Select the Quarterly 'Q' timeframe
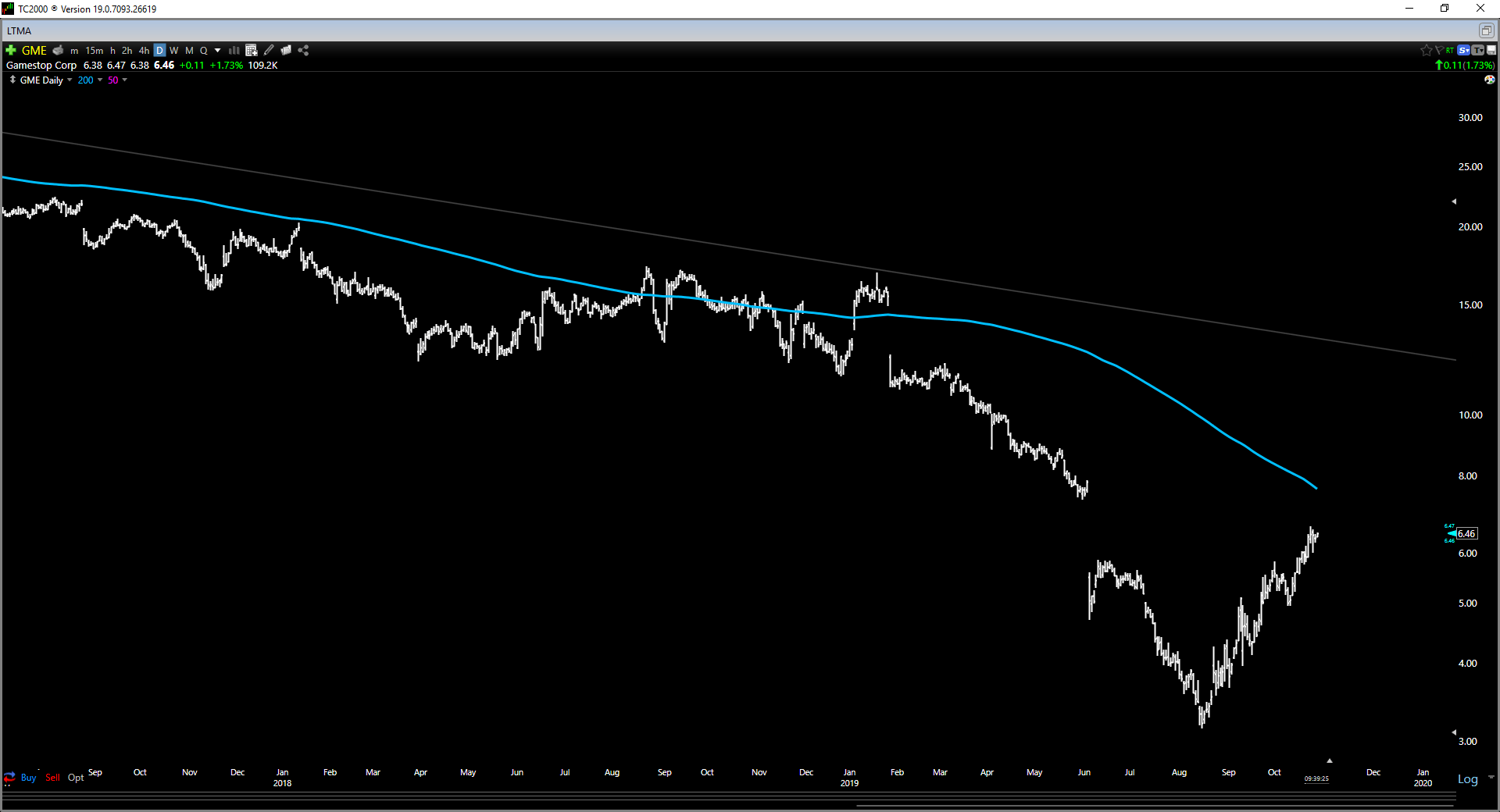Viewport: 1500px width, 812px height. pos(204,50)
